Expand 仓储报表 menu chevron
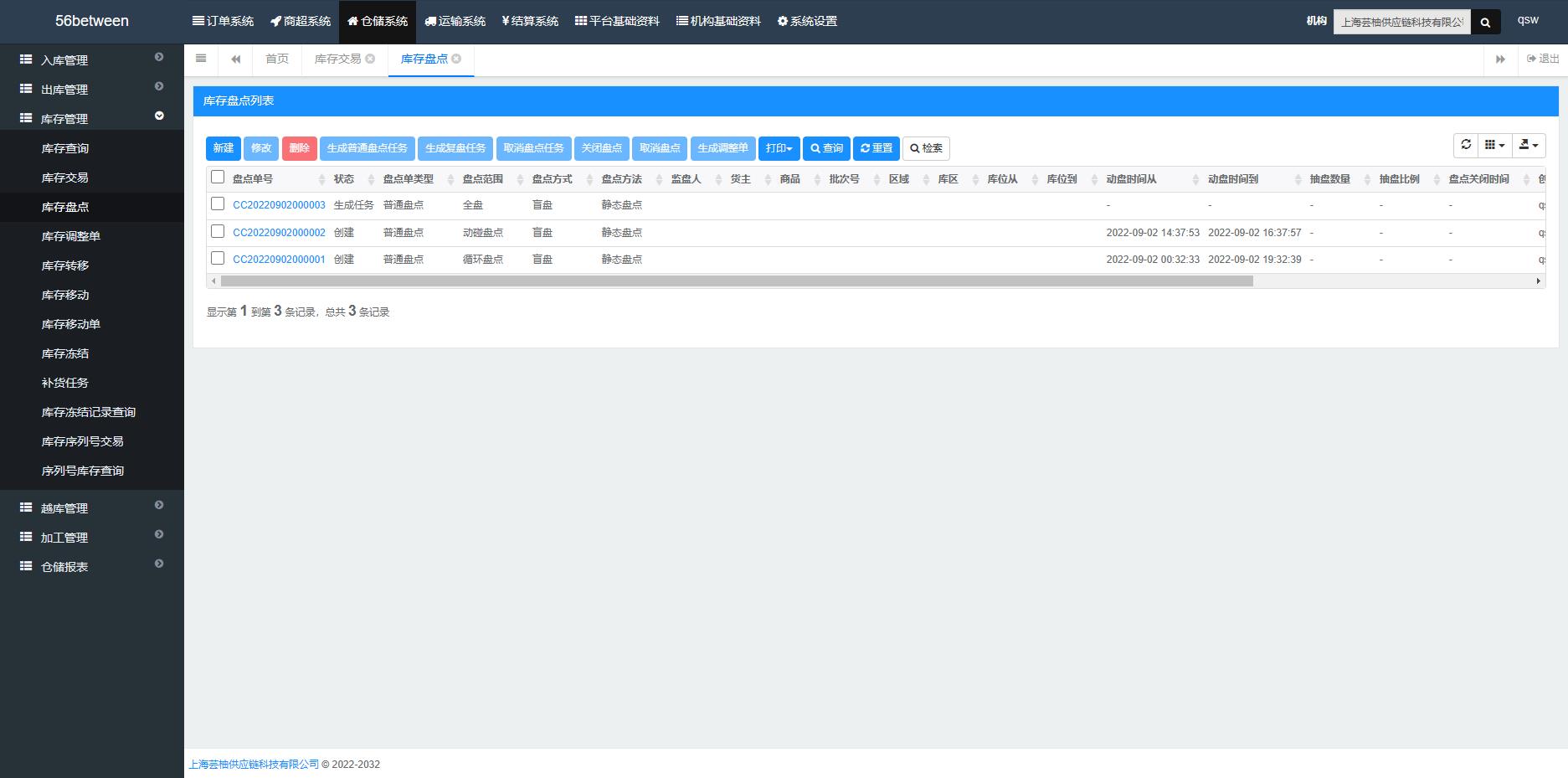 click(159, 564)
